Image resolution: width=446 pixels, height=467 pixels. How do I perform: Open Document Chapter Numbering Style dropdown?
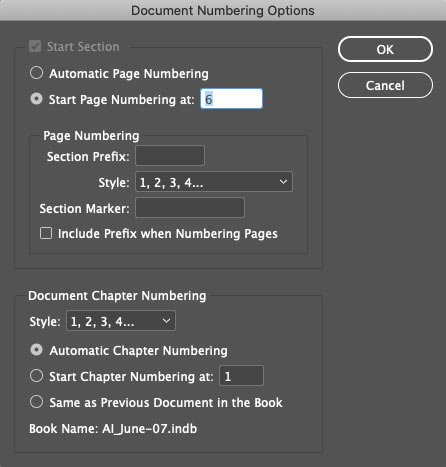(x=121, y=321)
